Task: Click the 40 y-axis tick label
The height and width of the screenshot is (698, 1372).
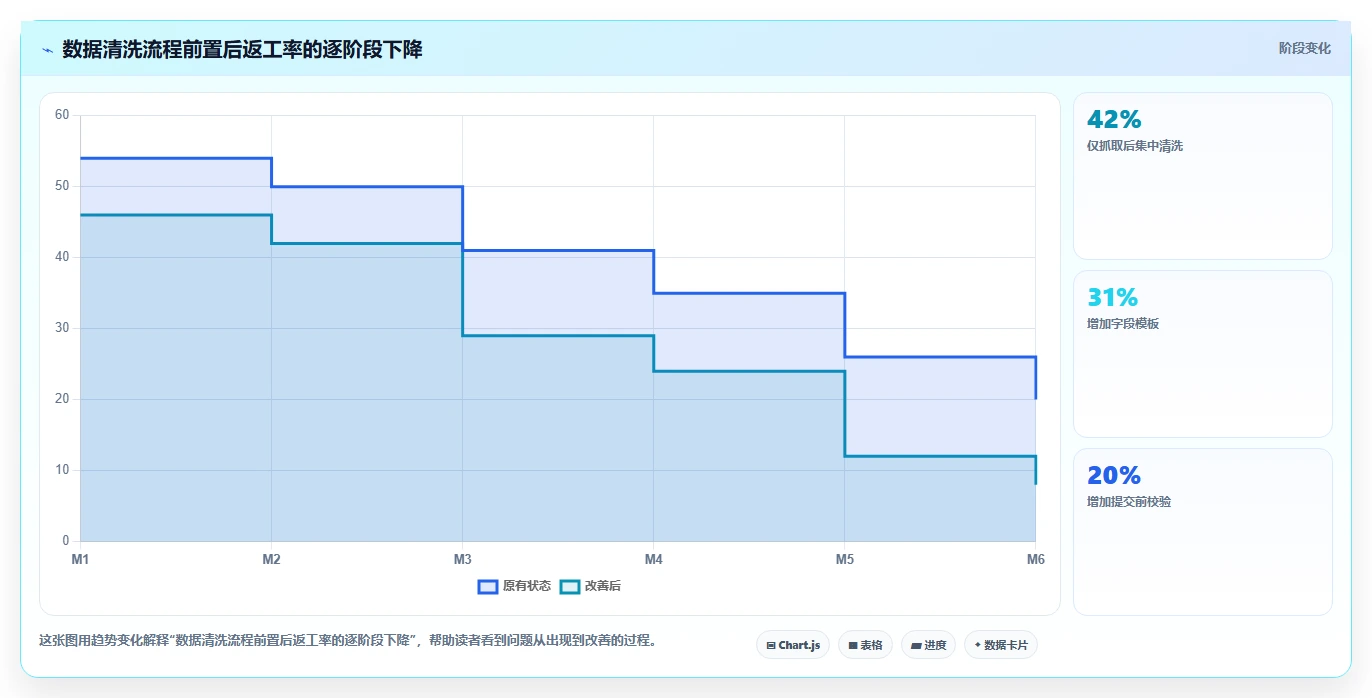Action: pyautogui.click(x=62, y=257)
